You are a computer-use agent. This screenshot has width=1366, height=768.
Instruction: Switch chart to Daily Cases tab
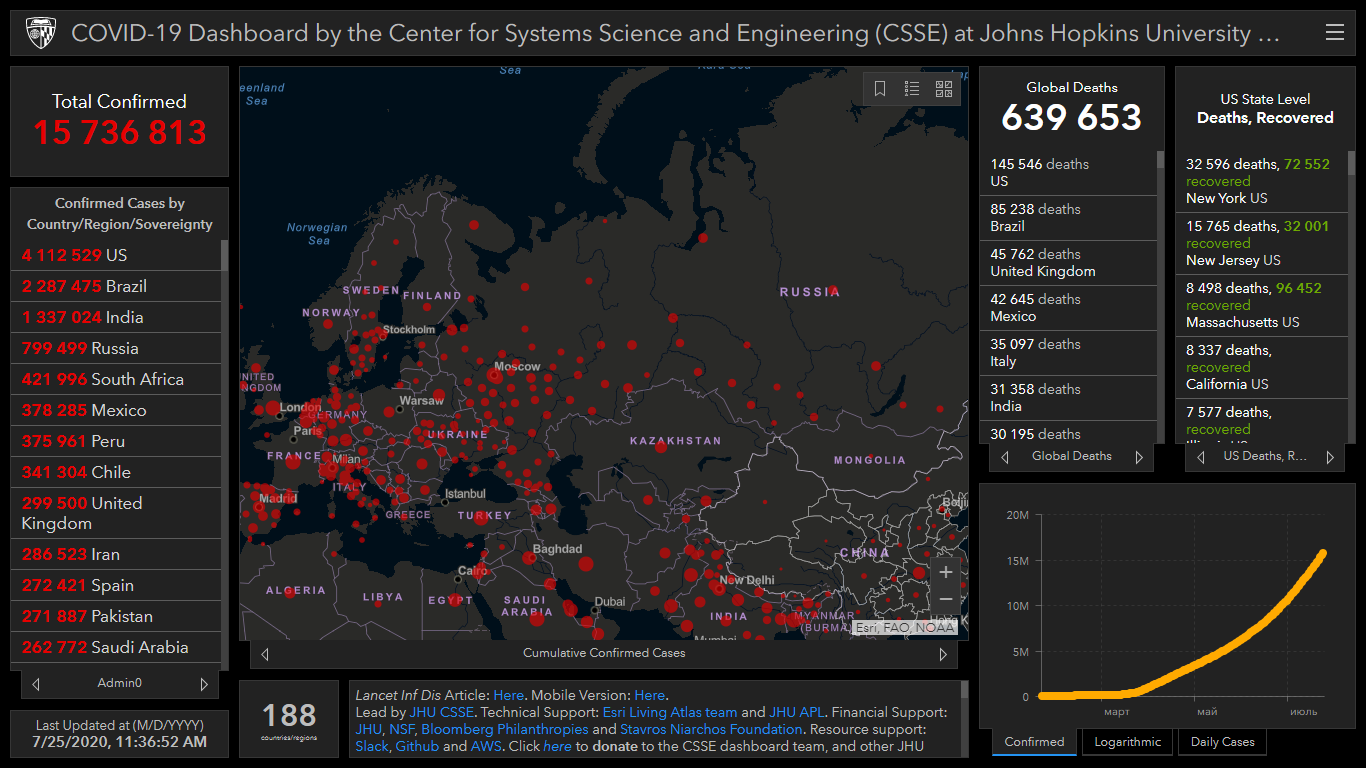1222,742
